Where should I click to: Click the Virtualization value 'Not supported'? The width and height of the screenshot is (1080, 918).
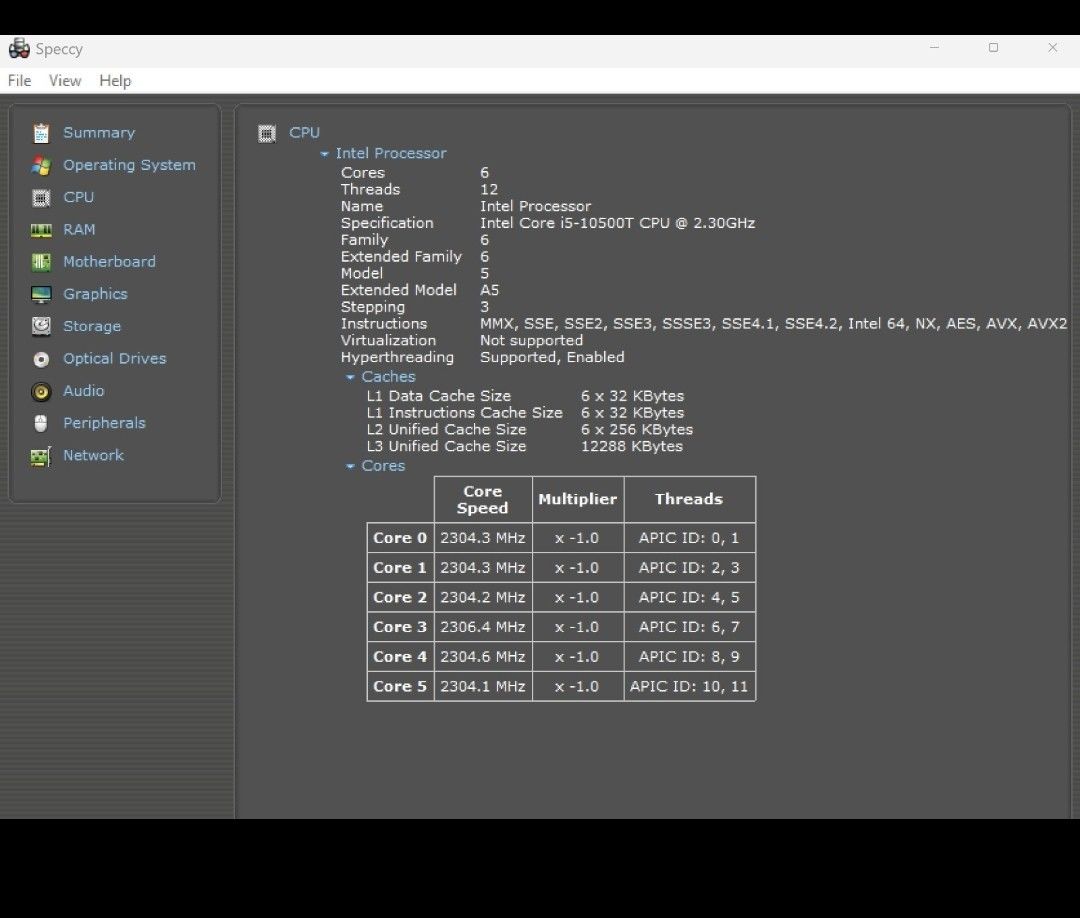pyautogui.click(x=531, y=340)
